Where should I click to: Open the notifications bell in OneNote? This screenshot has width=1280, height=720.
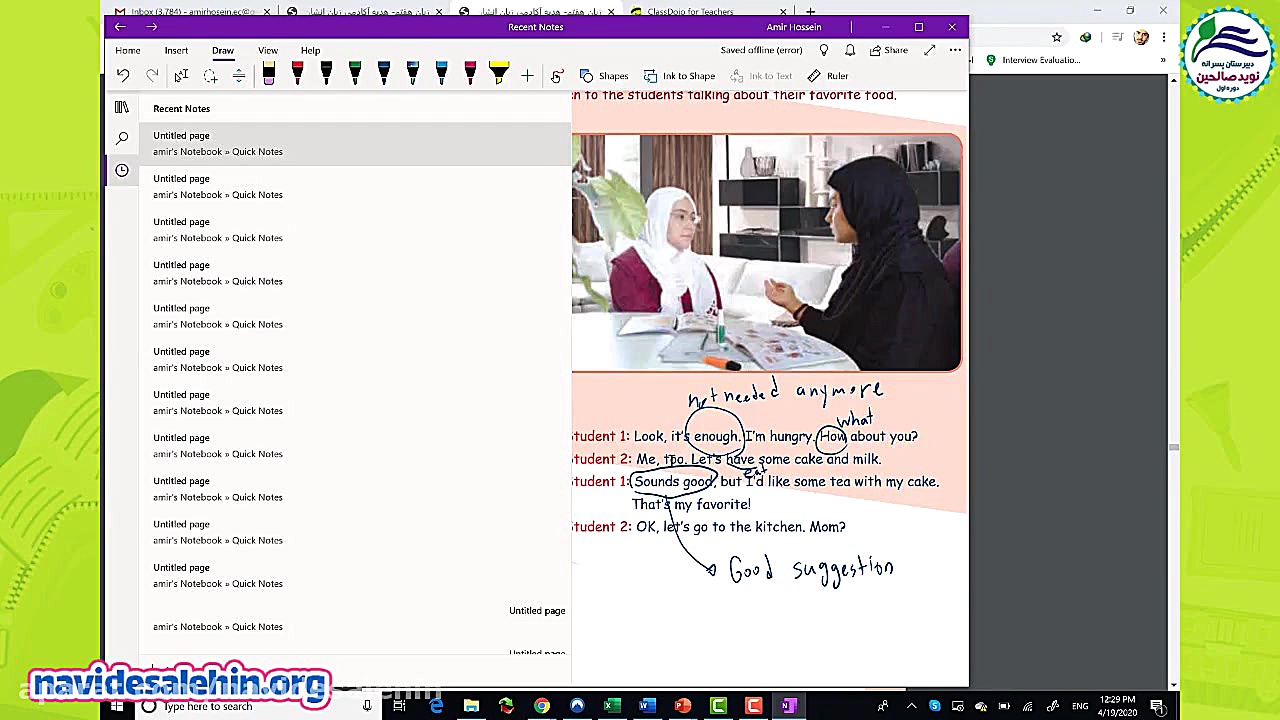pyautogui.click(x=850, y=50)
